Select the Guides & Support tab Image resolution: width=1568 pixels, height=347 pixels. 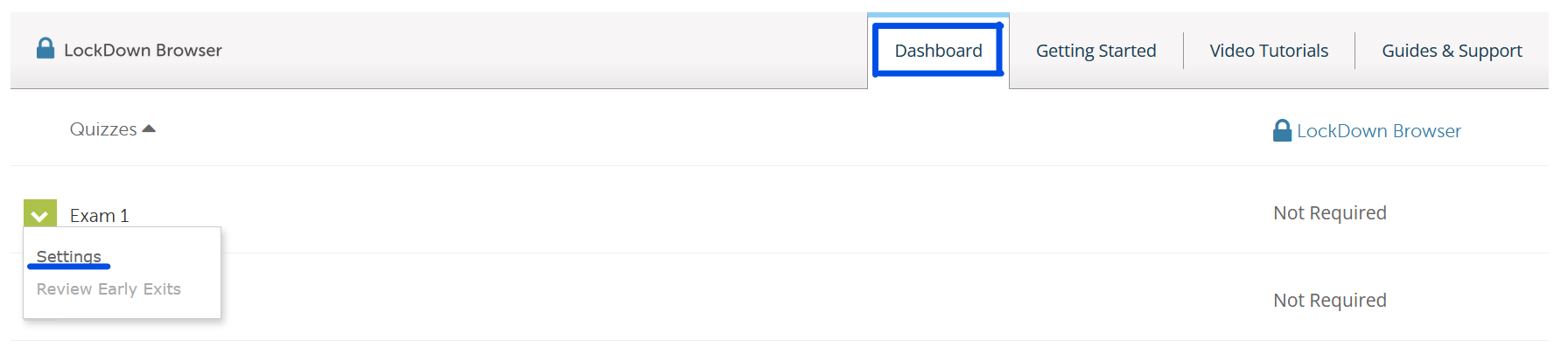(1452, 51)
